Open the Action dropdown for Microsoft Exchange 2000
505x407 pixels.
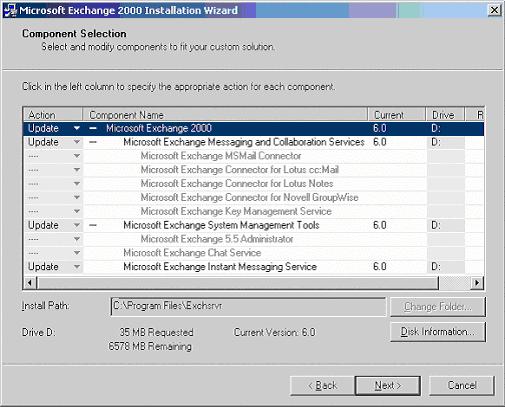(x=77, y=128)
